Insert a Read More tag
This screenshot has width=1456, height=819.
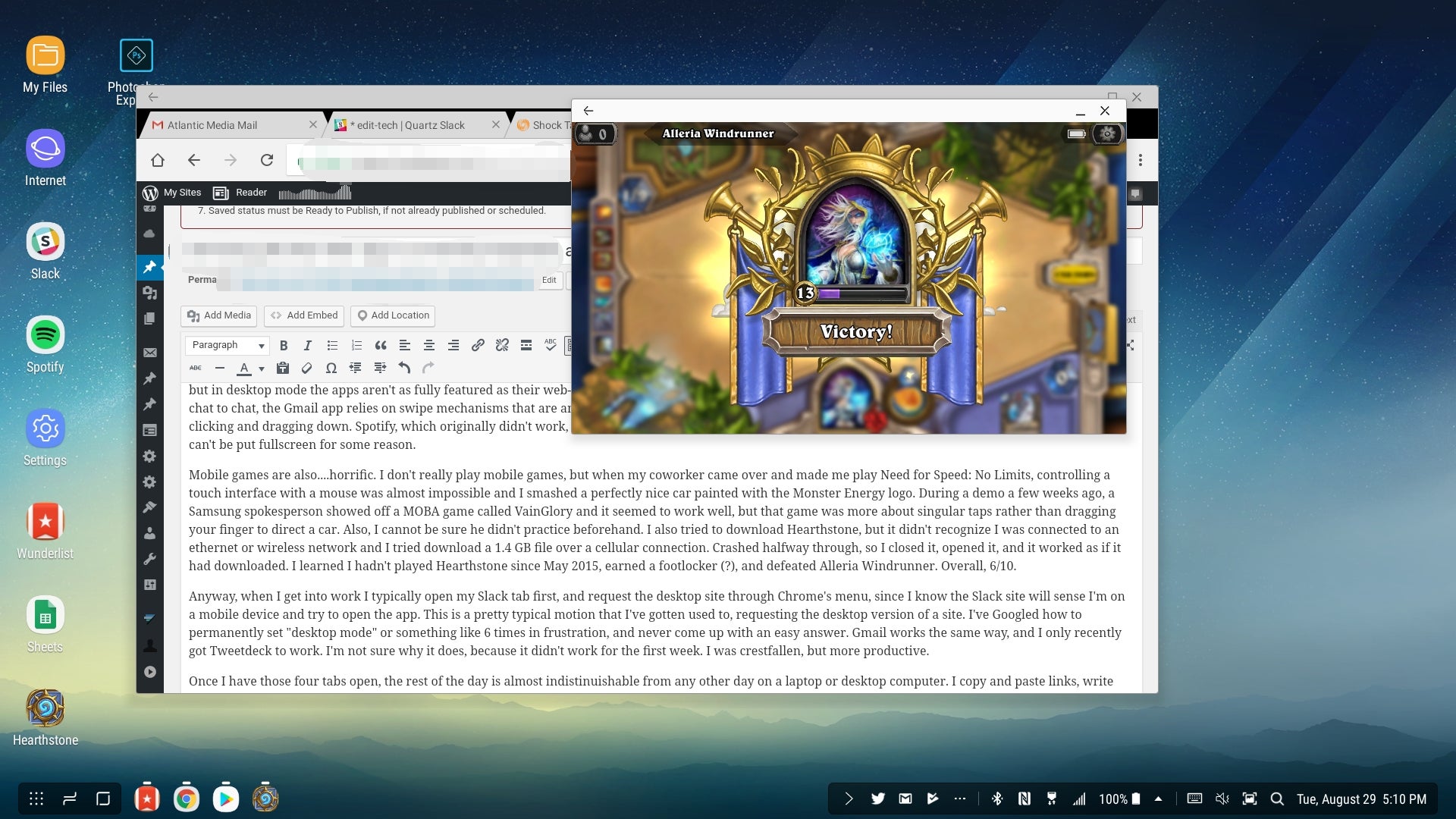526,346
